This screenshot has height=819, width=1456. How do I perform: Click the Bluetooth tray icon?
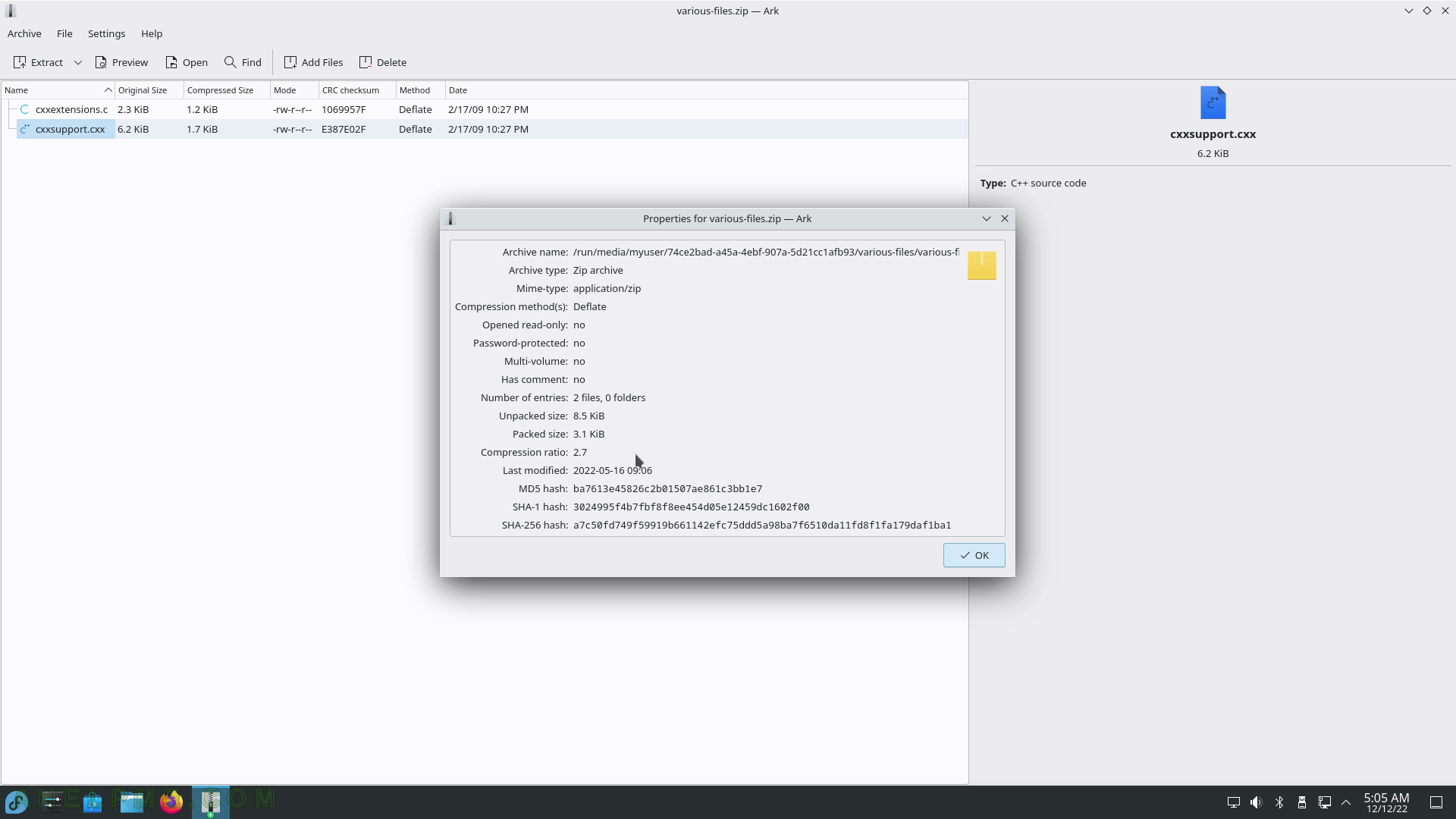1279,802
